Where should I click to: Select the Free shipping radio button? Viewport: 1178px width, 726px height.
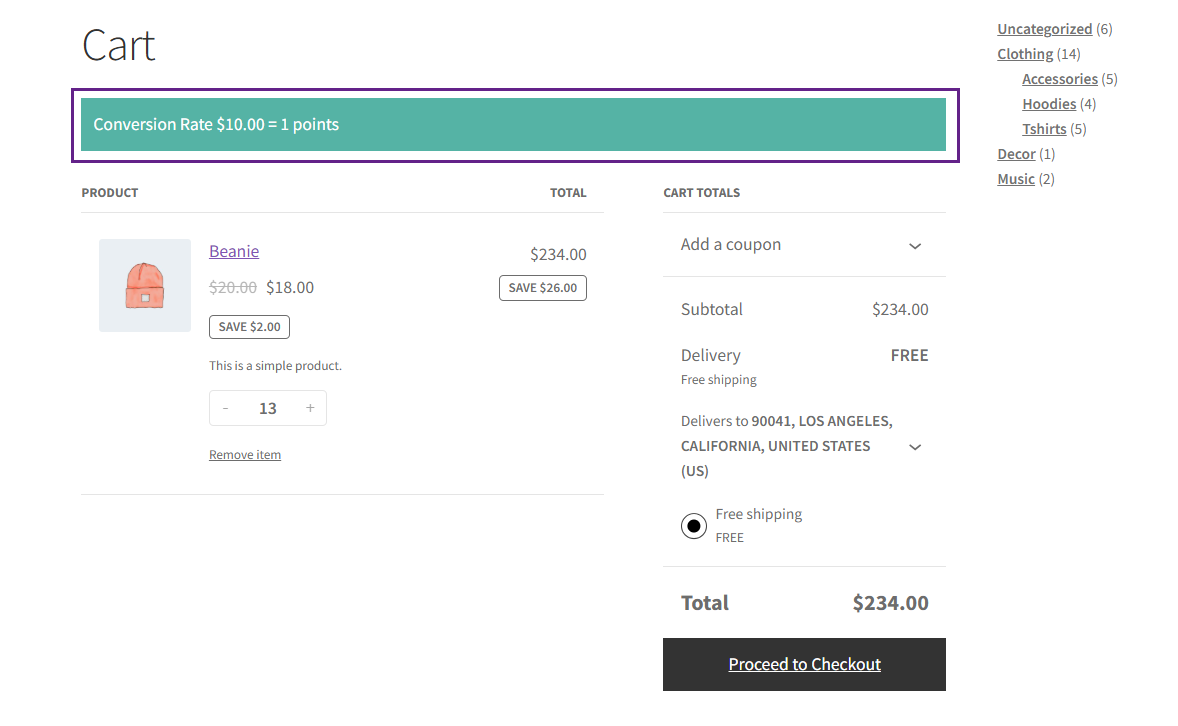694,526
